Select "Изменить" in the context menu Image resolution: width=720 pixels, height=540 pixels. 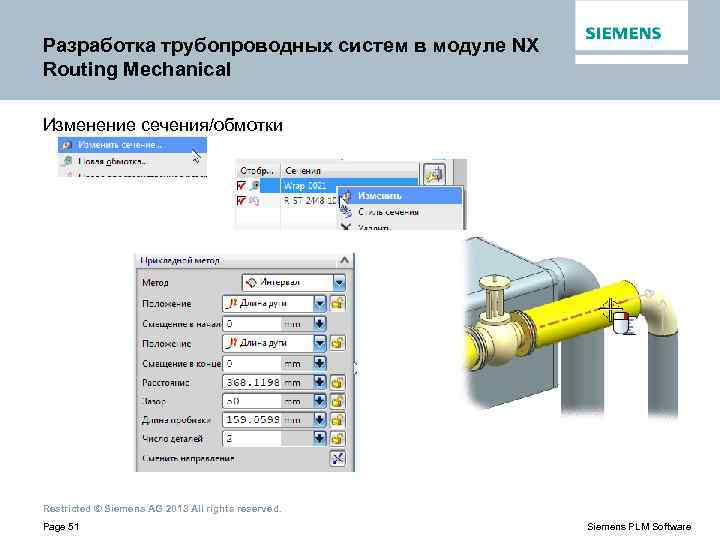tap(399, 196)
